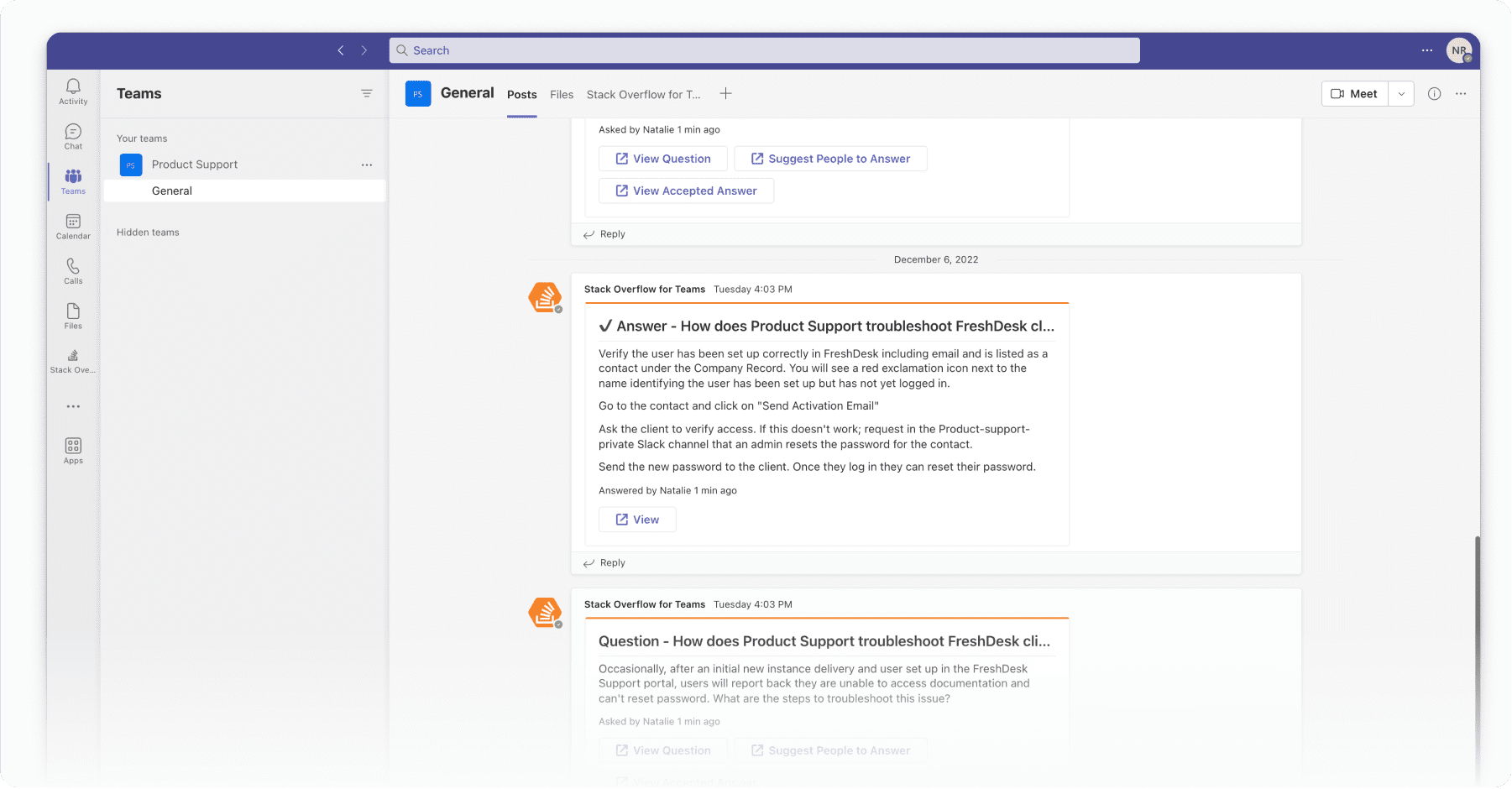Viewport: 1512px width, 789px height.
Task: Go back with the left arrow
Action: tap(341, 50)
